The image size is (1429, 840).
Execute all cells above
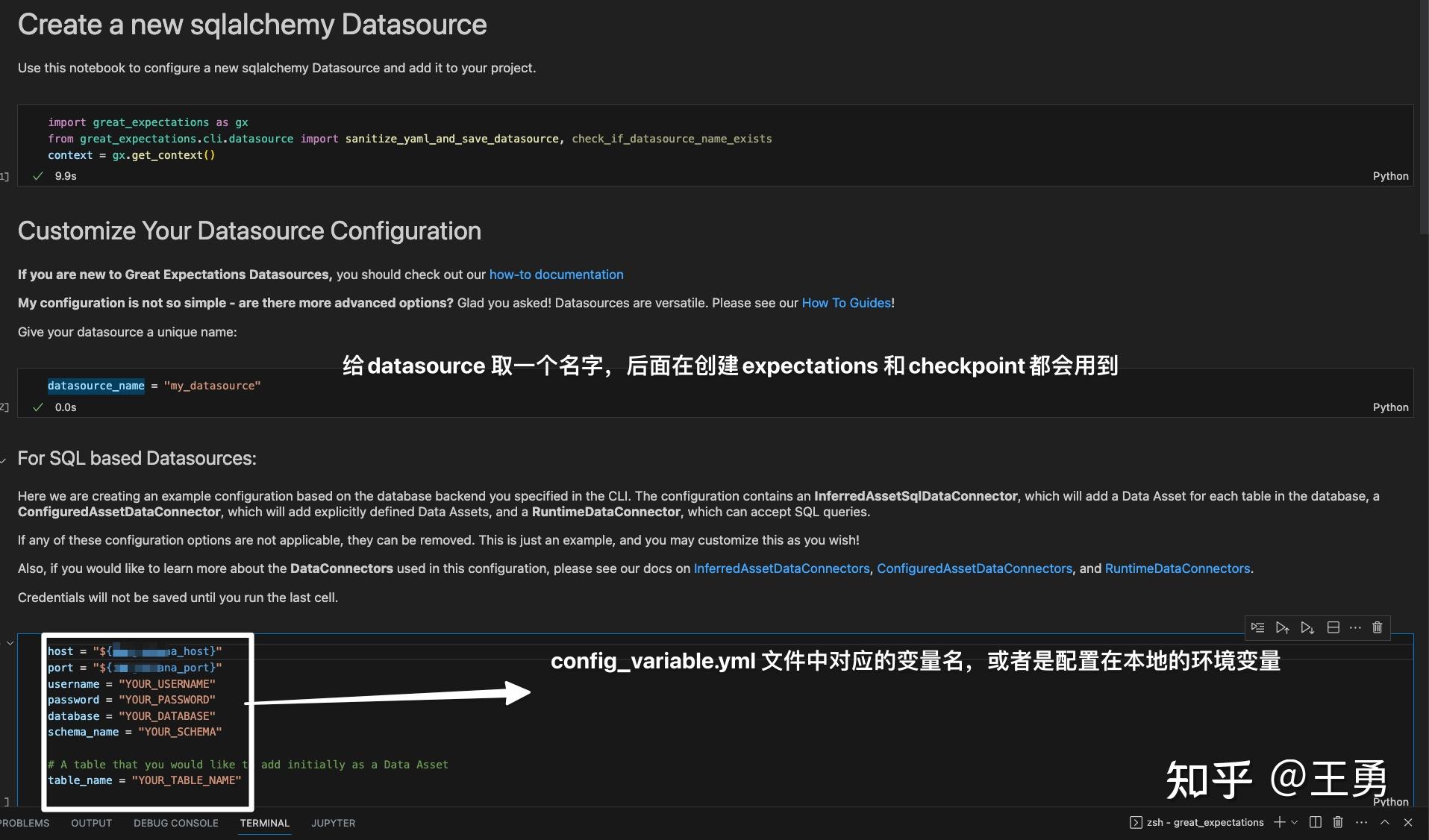[1282, 627]
